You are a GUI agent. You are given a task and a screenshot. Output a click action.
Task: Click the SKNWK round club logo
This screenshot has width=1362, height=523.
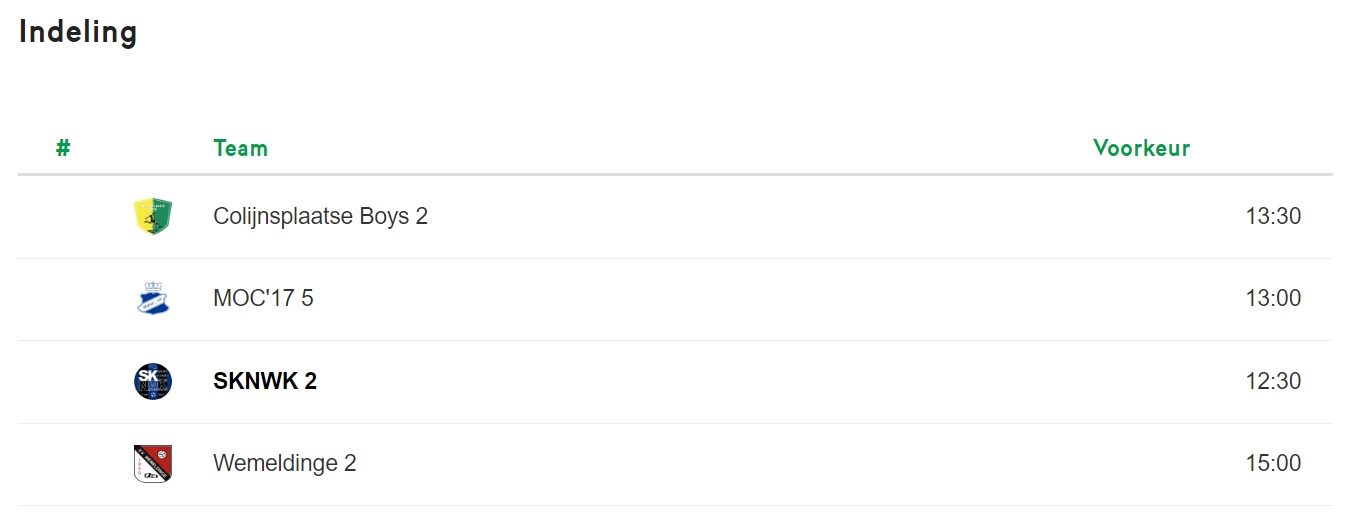[x=153, y=381]
